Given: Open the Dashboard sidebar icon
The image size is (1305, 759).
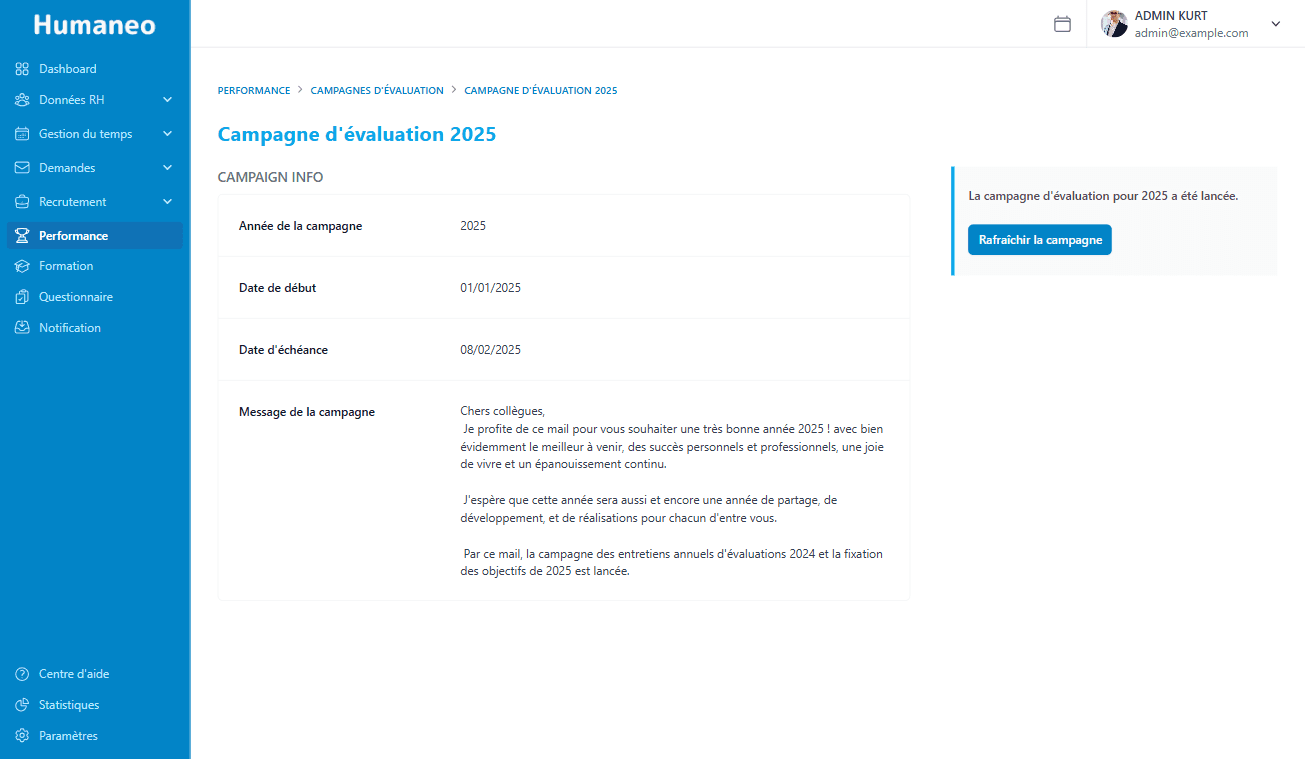Looking at the screenshot, I should [20, 68].
